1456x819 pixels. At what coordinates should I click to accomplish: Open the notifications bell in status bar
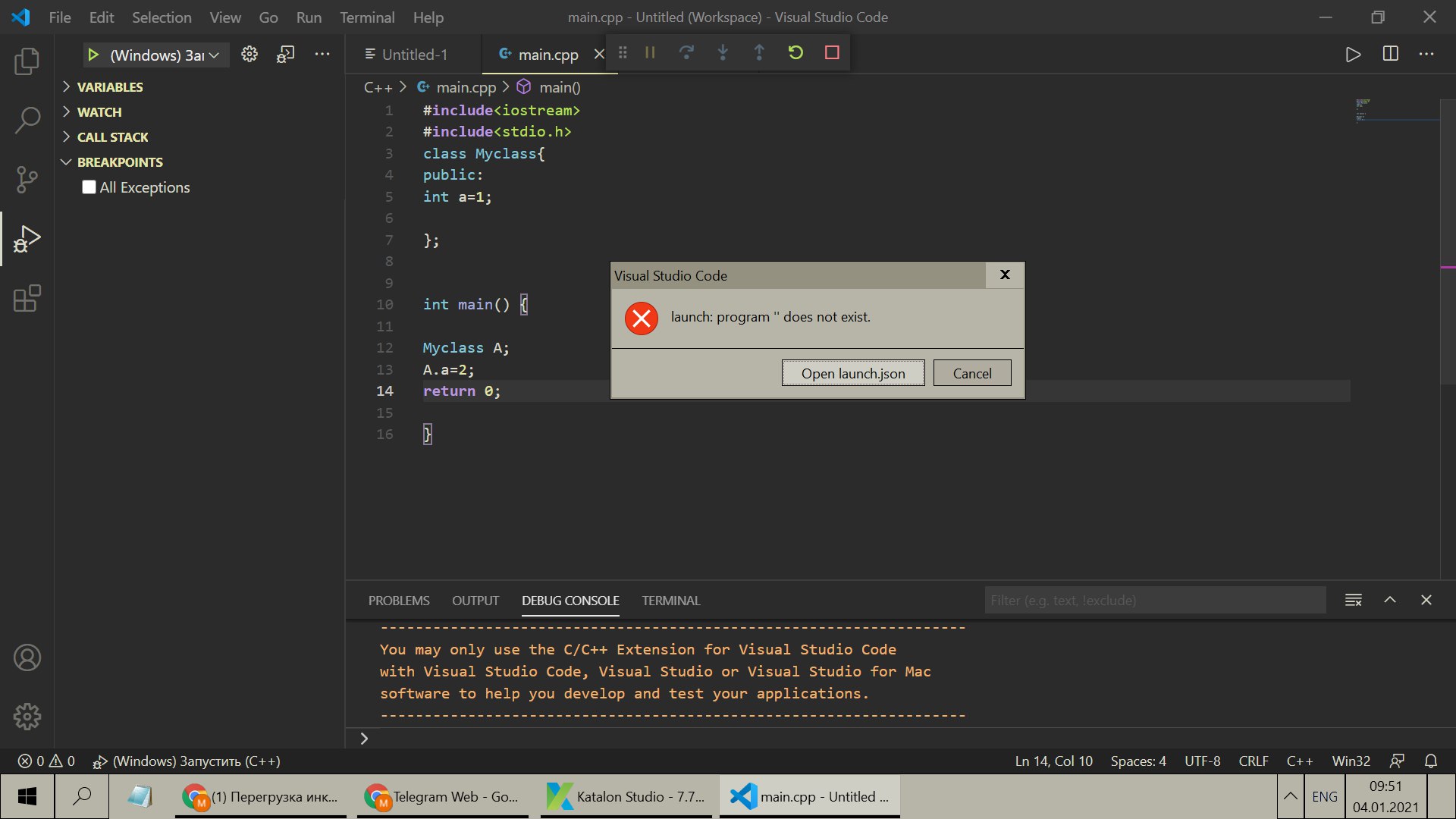[x=1431, y=761]
